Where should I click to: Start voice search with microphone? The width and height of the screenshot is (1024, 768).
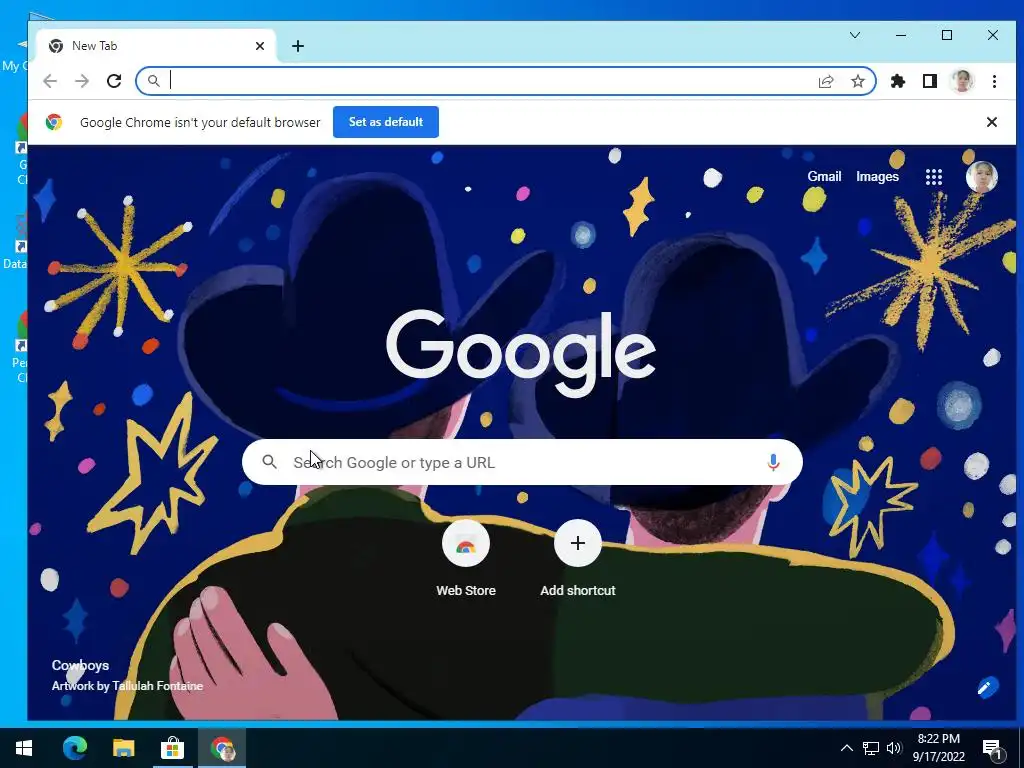tap(773, 462)
